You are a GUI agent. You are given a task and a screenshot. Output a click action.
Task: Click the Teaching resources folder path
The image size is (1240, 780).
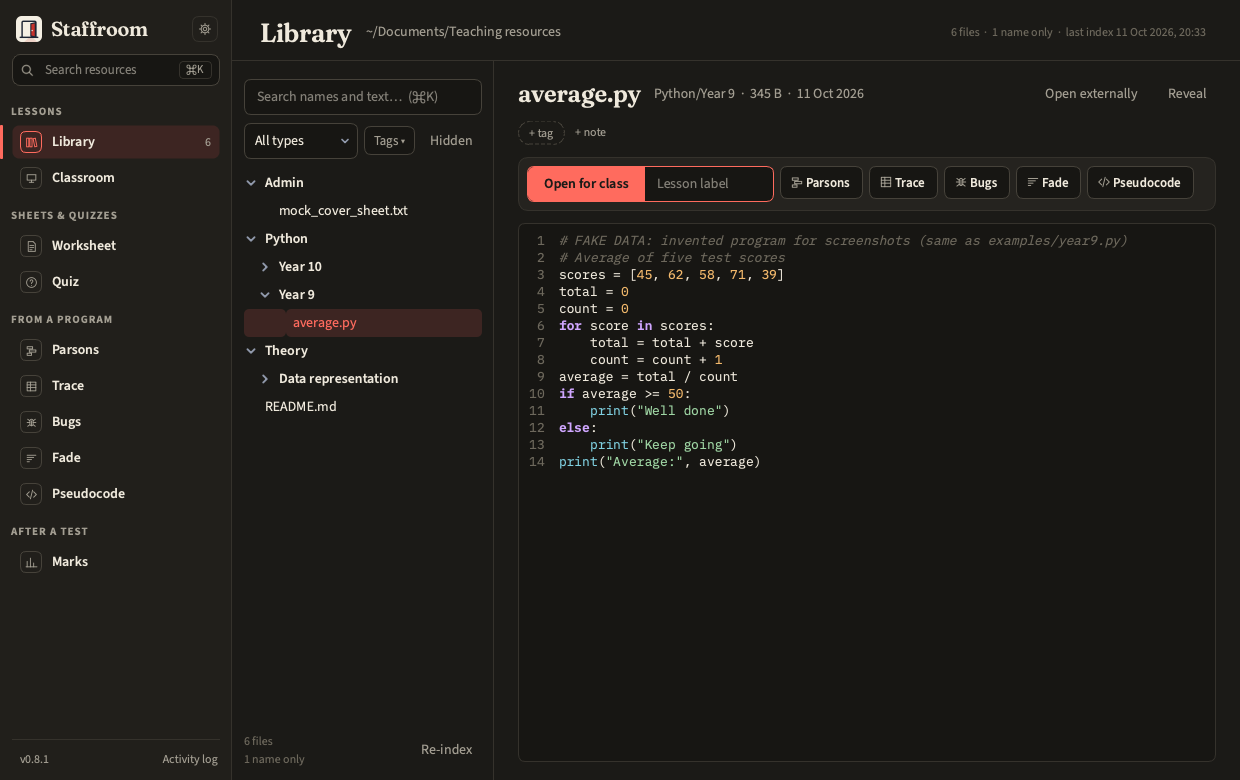point(463,32)
